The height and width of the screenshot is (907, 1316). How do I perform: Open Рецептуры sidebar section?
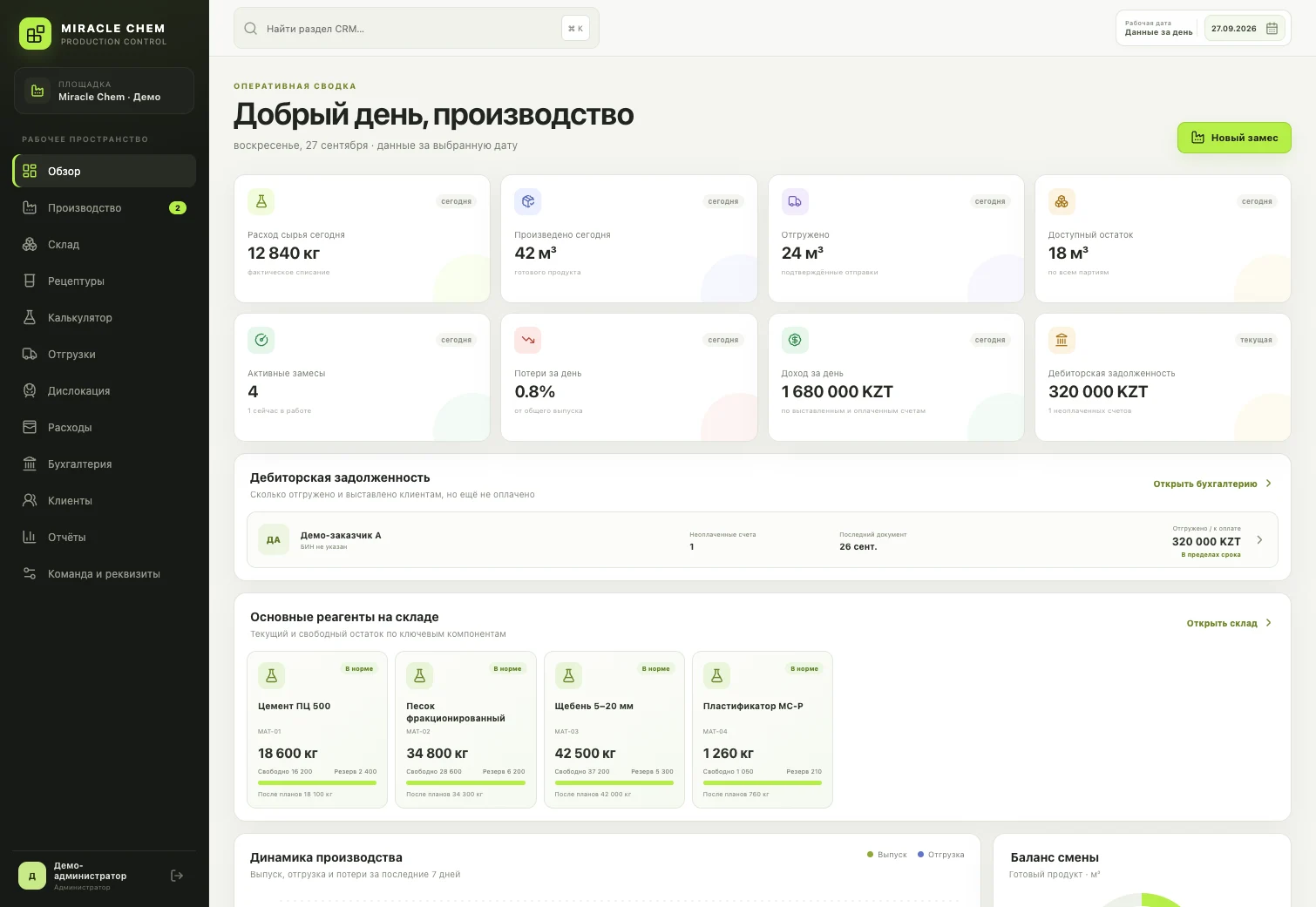tap(105, 281)
